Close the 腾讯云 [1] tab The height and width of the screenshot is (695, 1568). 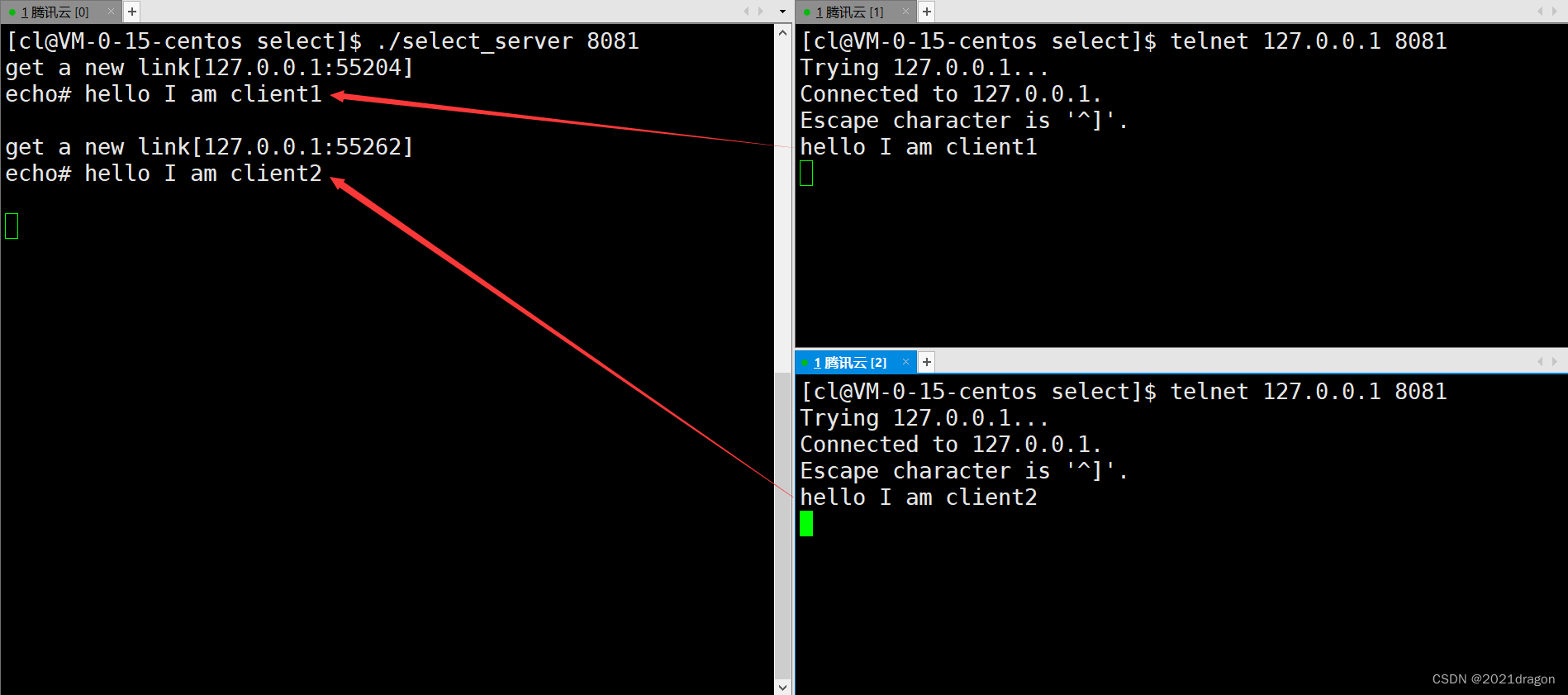click(x=905, y=12)
